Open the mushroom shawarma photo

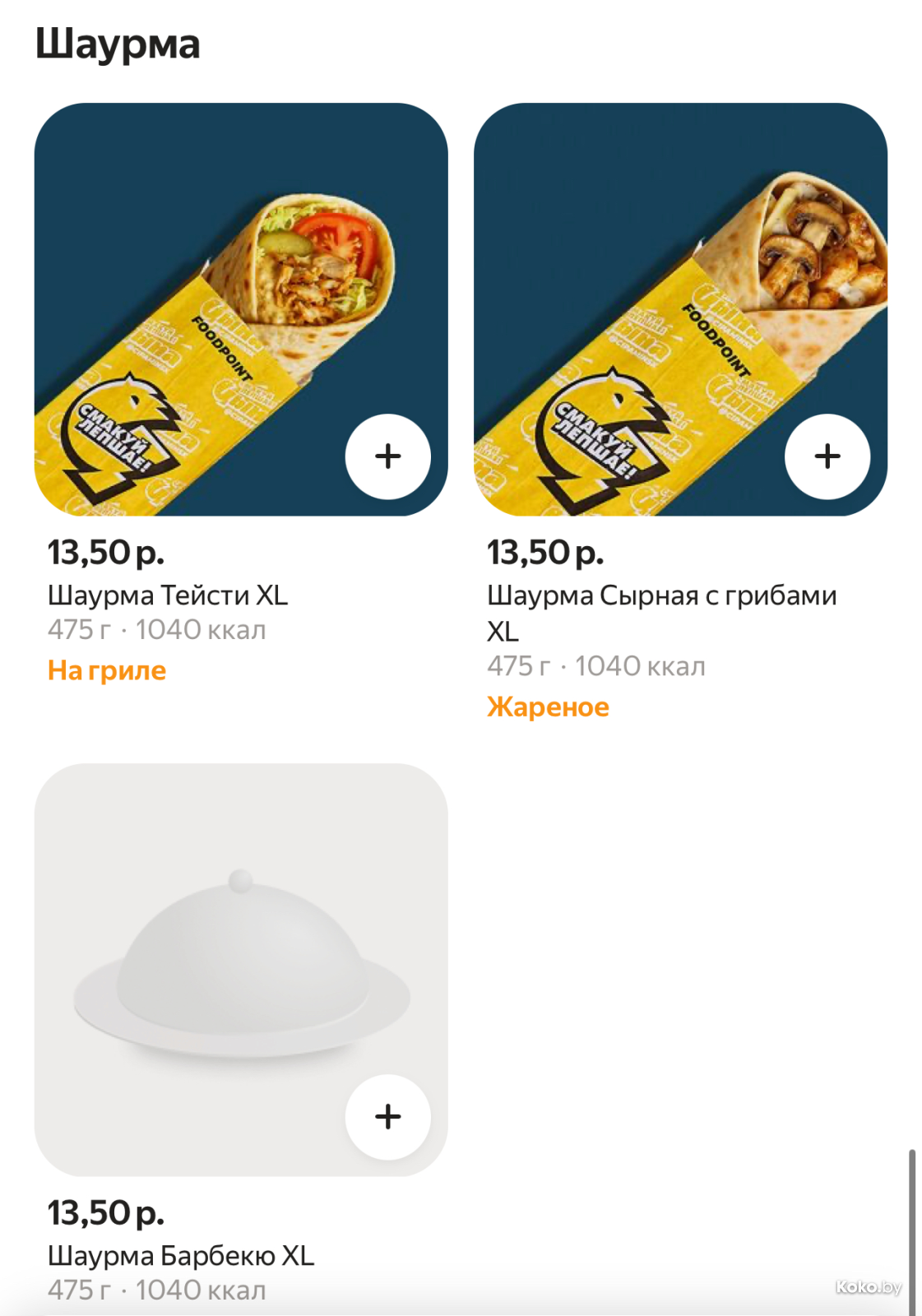coord(679,308)
